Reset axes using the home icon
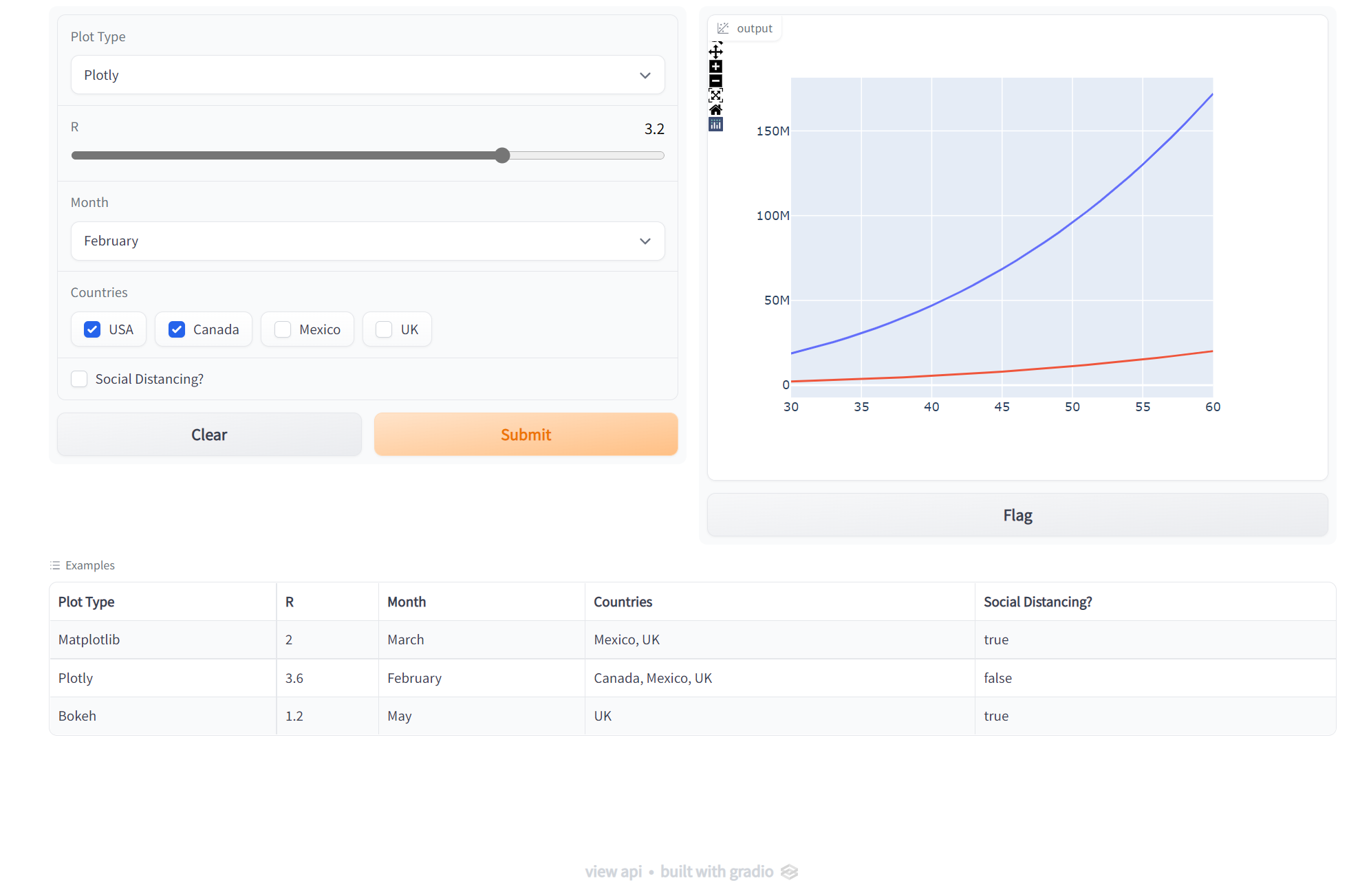1371x896 pixels. (715, 110)
